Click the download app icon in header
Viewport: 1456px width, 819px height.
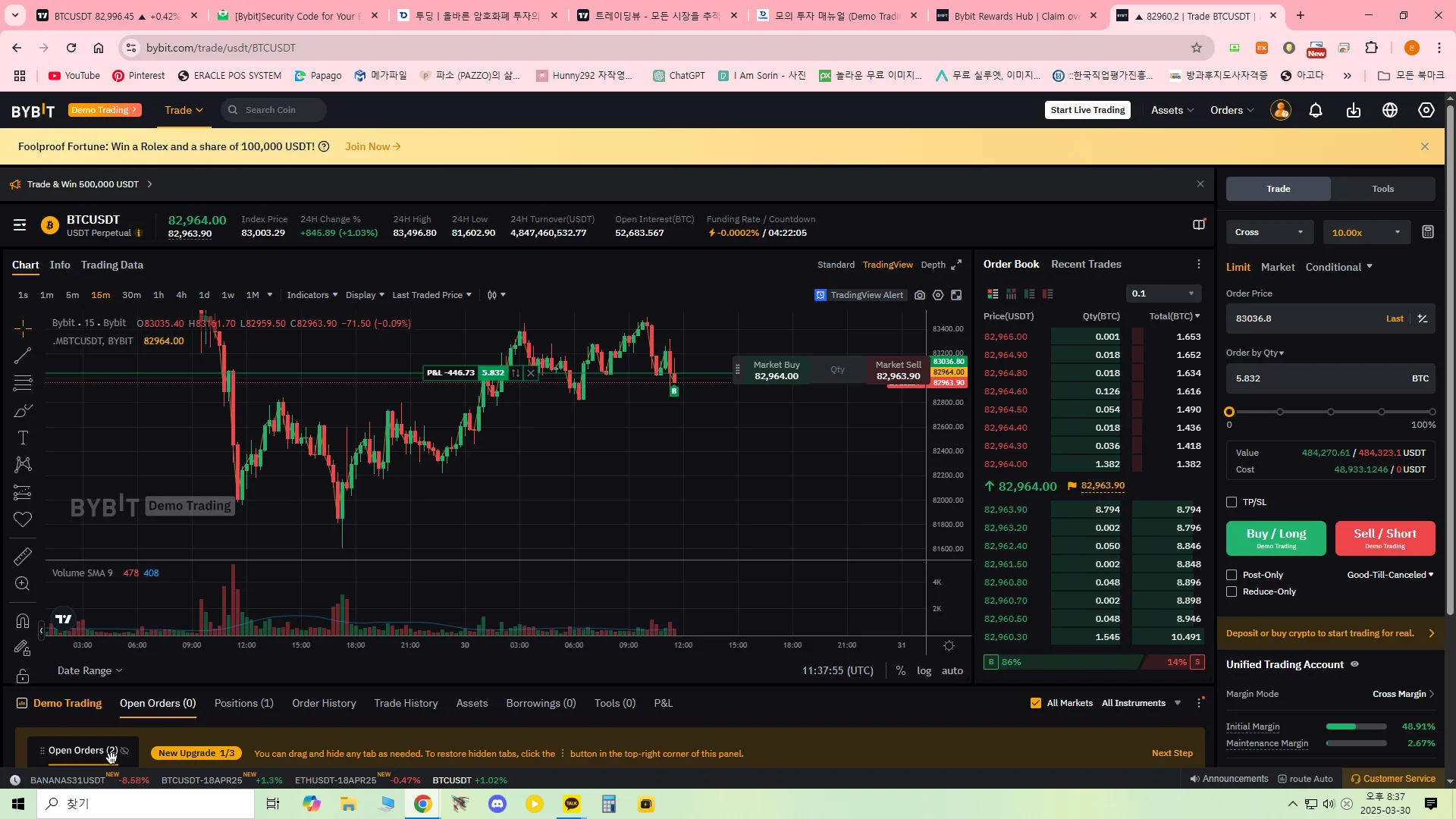pyautogui.click(x=1353, y=110)
